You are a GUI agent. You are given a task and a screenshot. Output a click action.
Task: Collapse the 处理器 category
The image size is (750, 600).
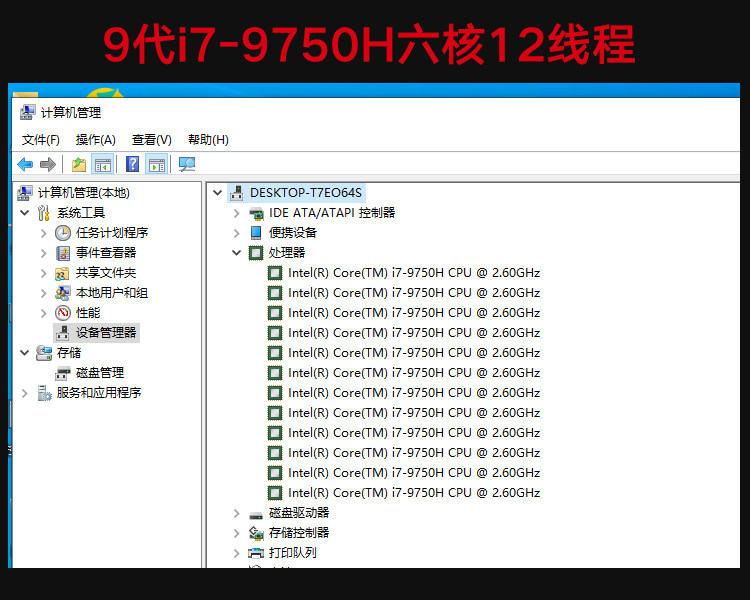pyautogui.click(x=236, y=253)
